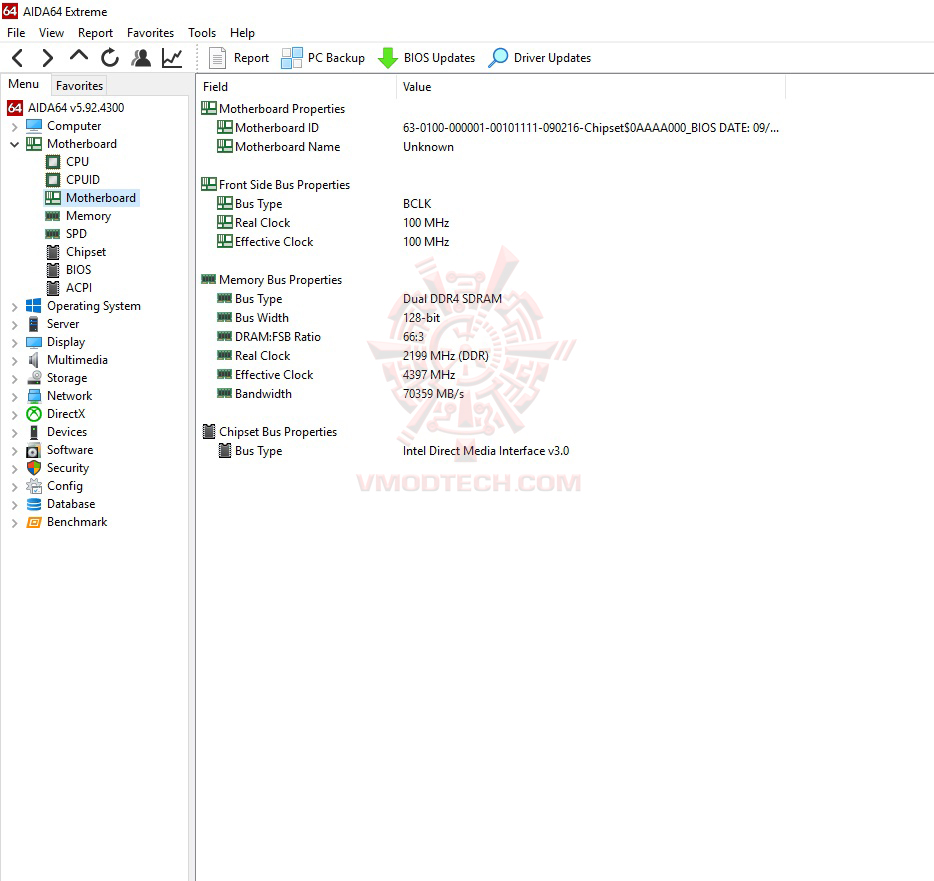Click the Back navigation arrow
Screen dimensions: 934x881
(17, 58)
